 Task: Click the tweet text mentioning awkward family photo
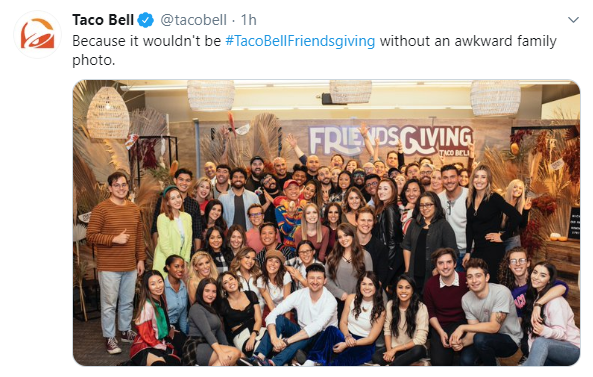(314, 50)
